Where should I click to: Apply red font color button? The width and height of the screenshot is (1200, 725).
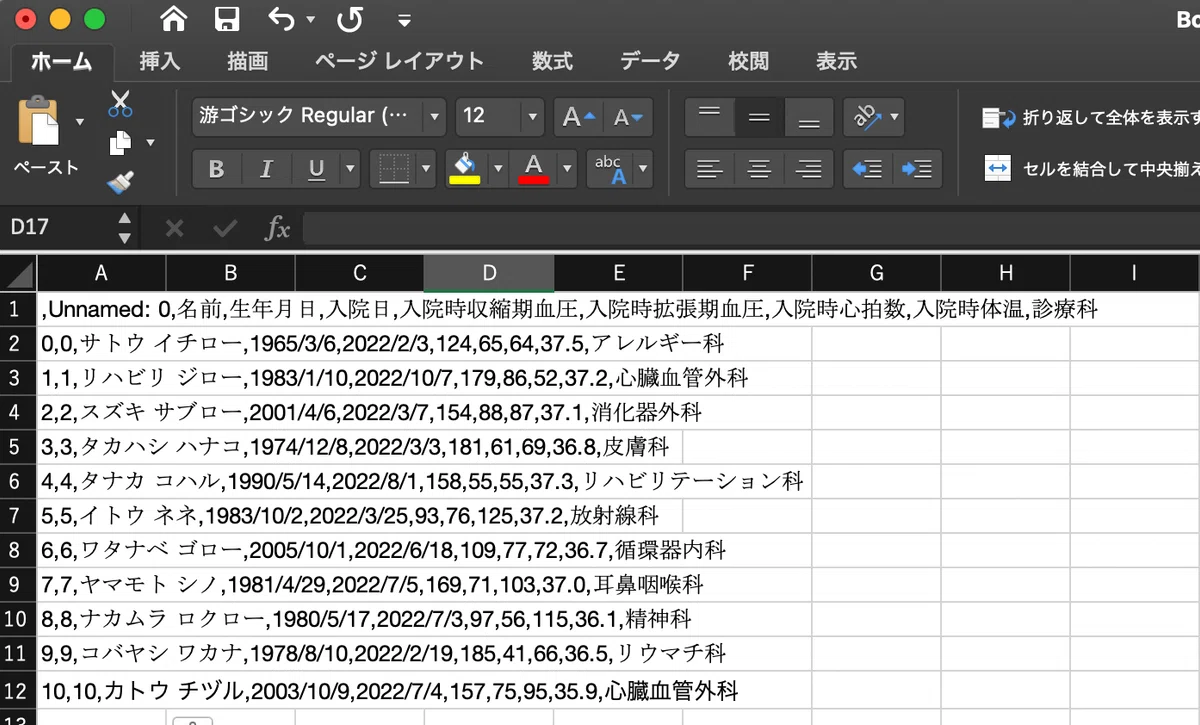(533, 168)
